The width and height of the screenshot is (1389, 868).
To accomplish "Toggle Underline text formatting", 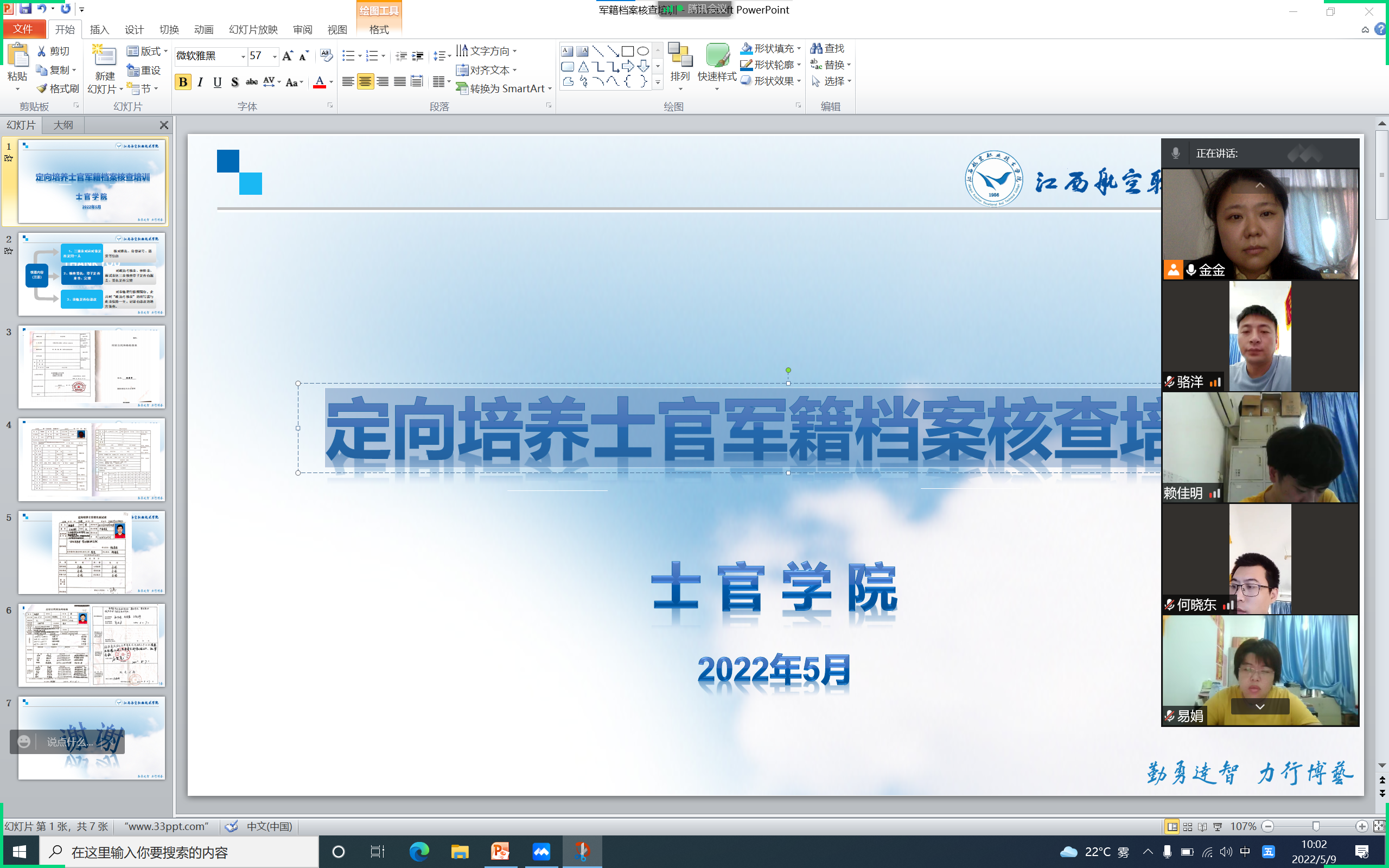I will 217,82.
